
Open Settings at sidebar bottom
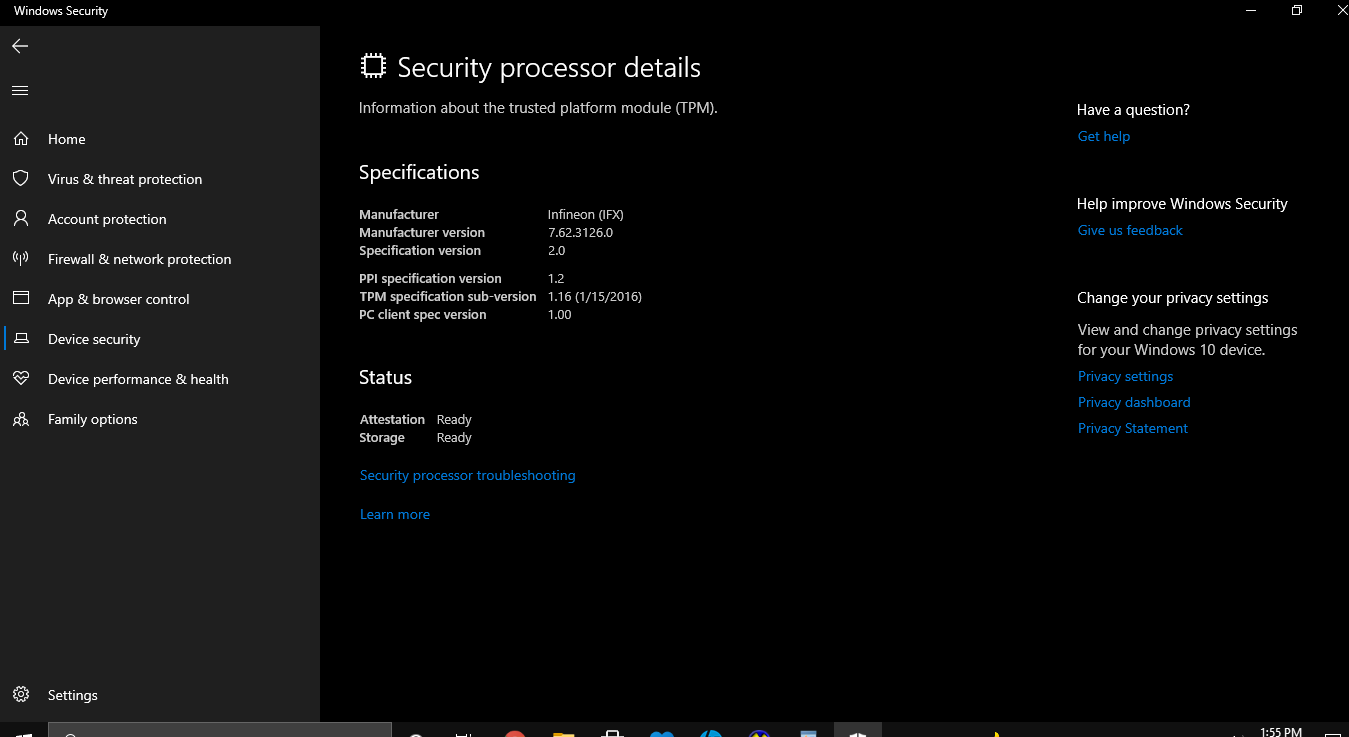click(160, 695)
